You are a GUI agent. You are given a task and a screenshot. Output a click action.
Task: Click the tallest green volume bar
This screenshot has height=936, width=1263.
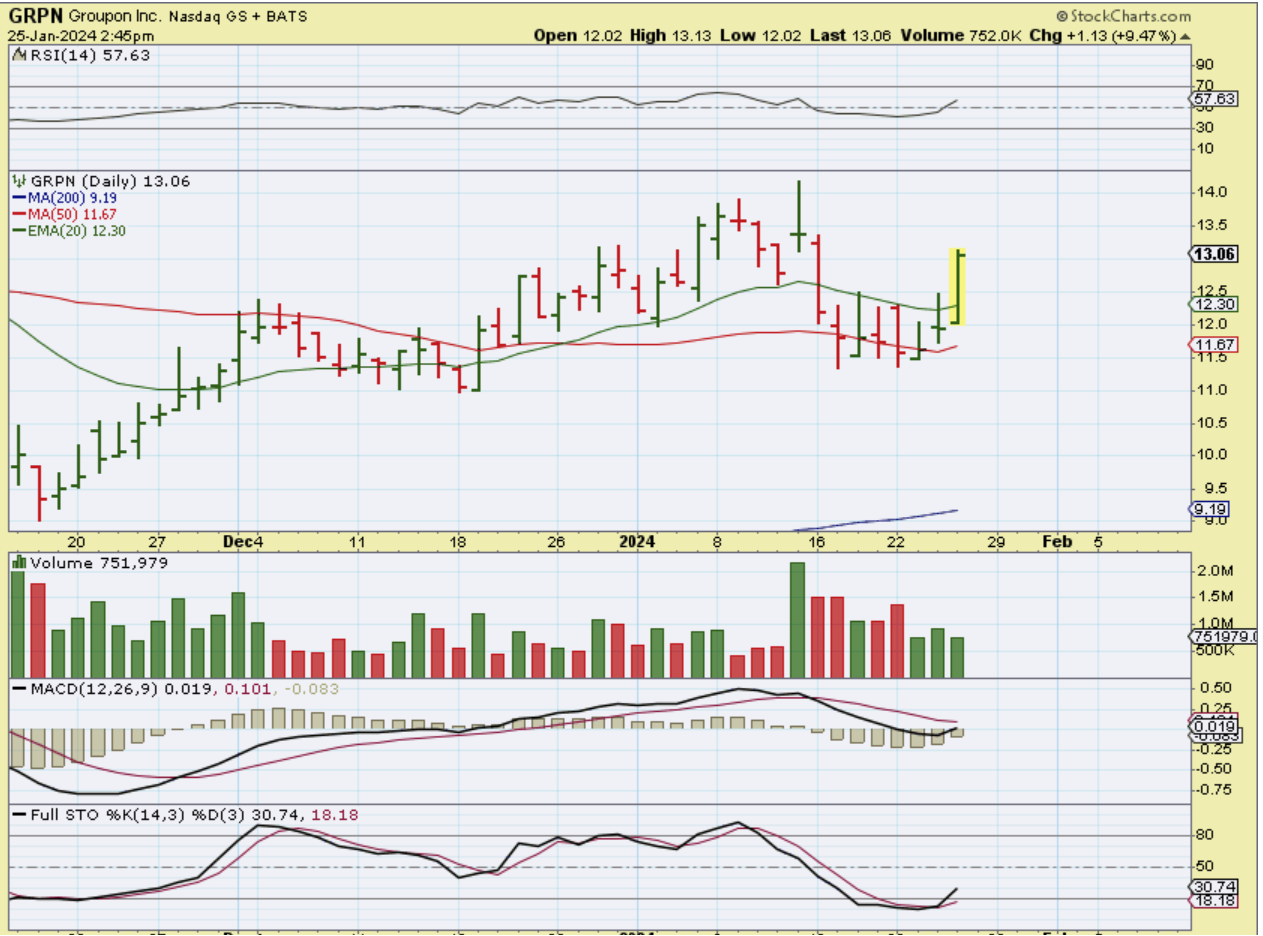(x=797, y=620)
